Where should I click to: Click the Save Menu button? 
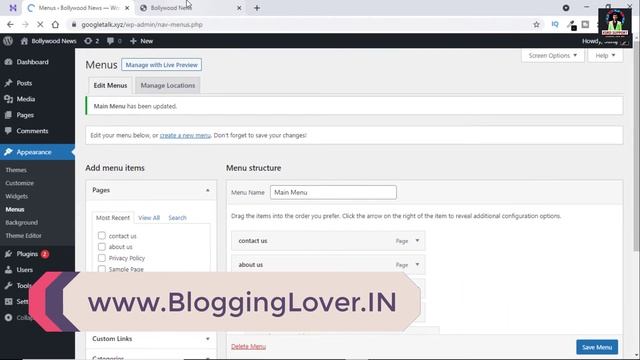[x=597, y=347]
